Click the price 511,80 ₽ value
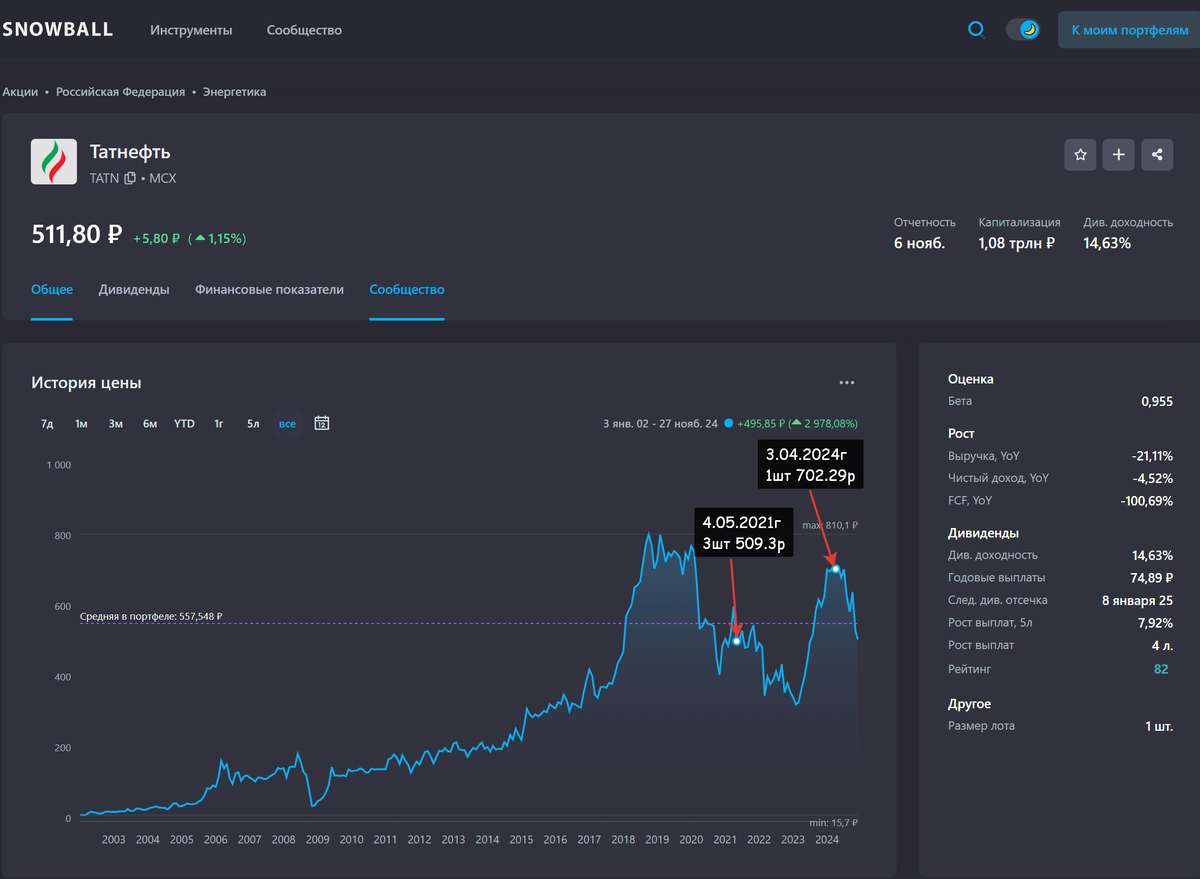The height and width of the screenshot is (879, 1200). (x=77, y=235)
